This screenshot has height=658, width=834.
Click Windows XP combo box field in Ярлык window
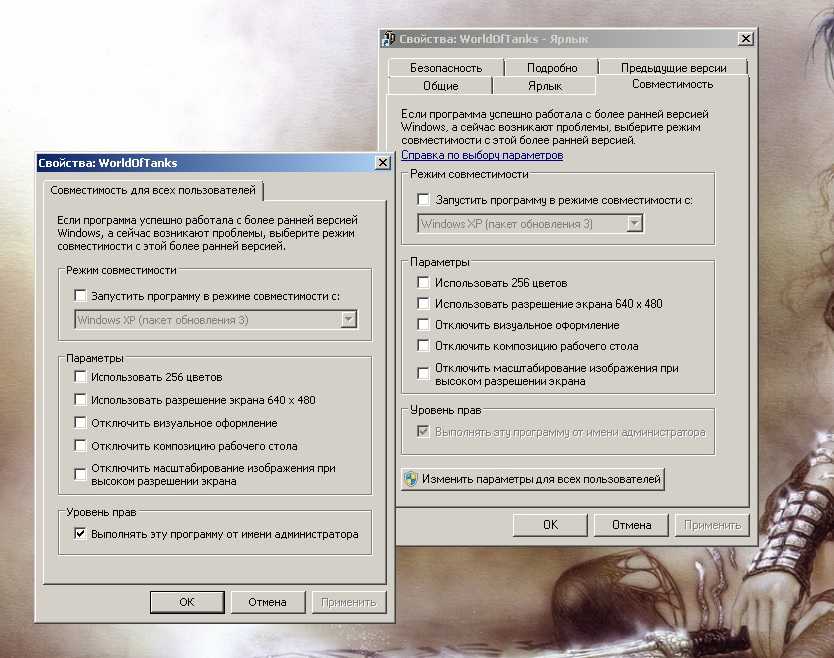530,223
